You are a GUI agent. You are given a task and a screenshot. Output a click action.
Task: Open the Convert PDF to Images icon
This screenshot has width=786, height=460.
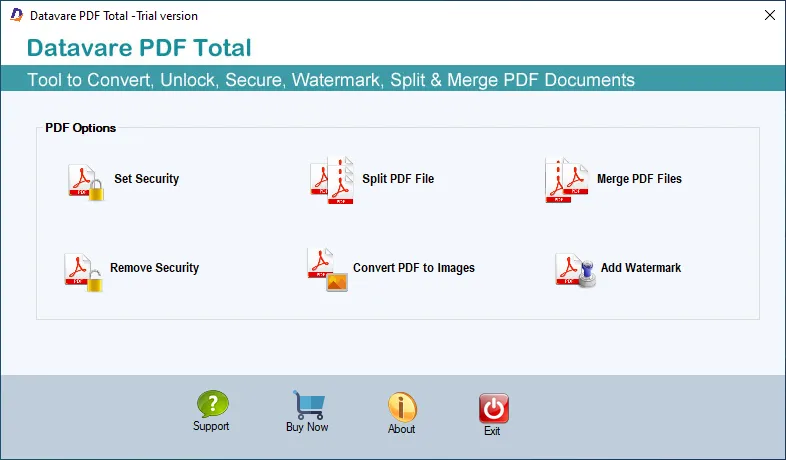point(328,270)
